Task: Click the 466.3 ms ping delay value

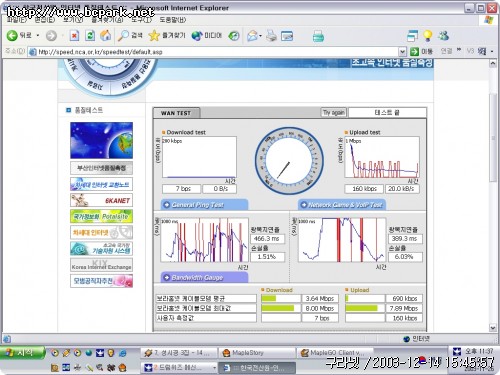Action: pos(267,239)
